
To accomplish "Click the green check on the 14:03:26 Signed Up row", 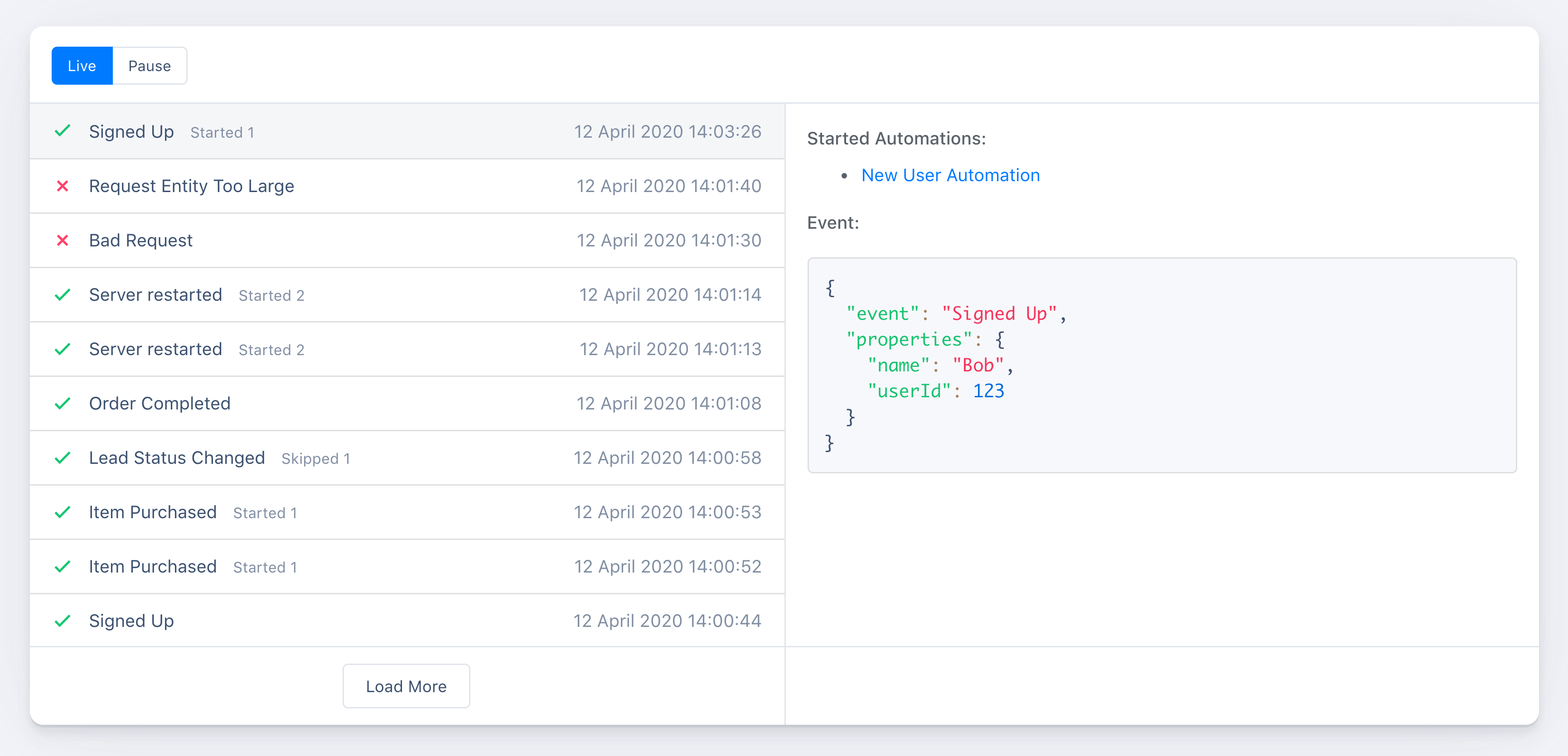I will click(x=63, y=131).
